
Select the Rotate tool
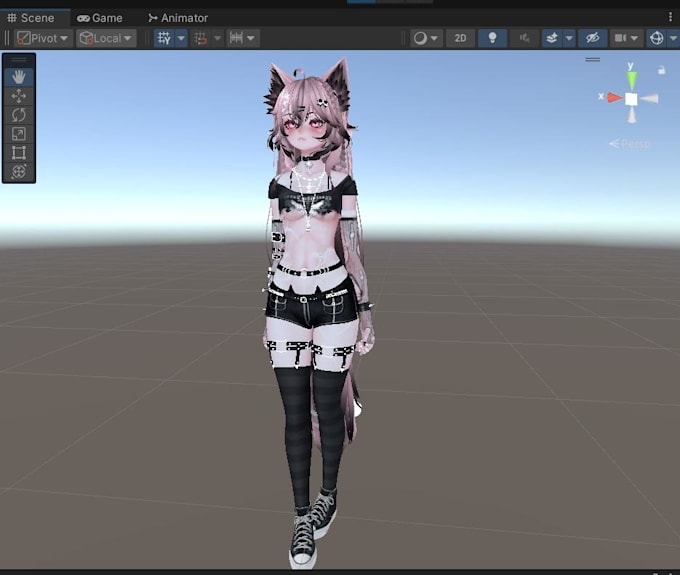click(19, 115)
